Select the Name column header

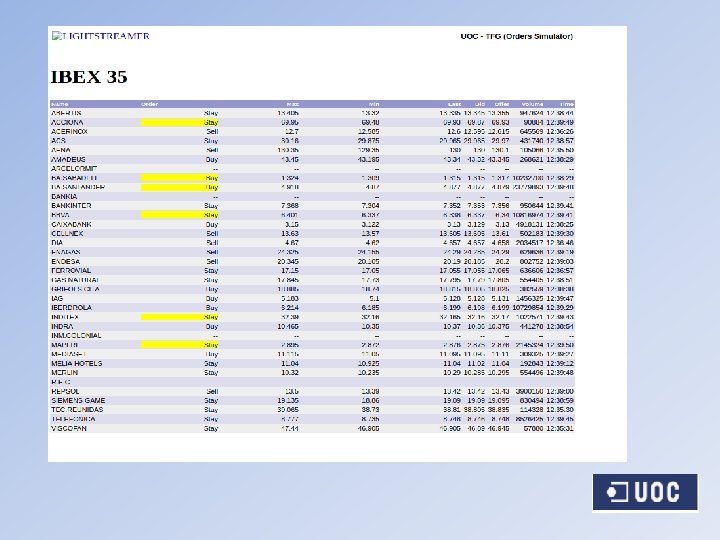coord(60,104)
